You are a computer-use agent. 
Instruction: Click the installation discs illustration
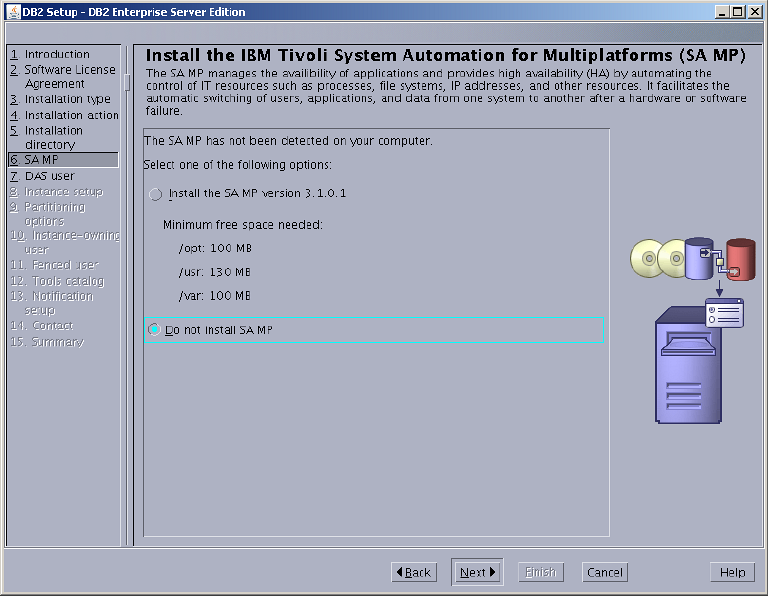[657, 258]
